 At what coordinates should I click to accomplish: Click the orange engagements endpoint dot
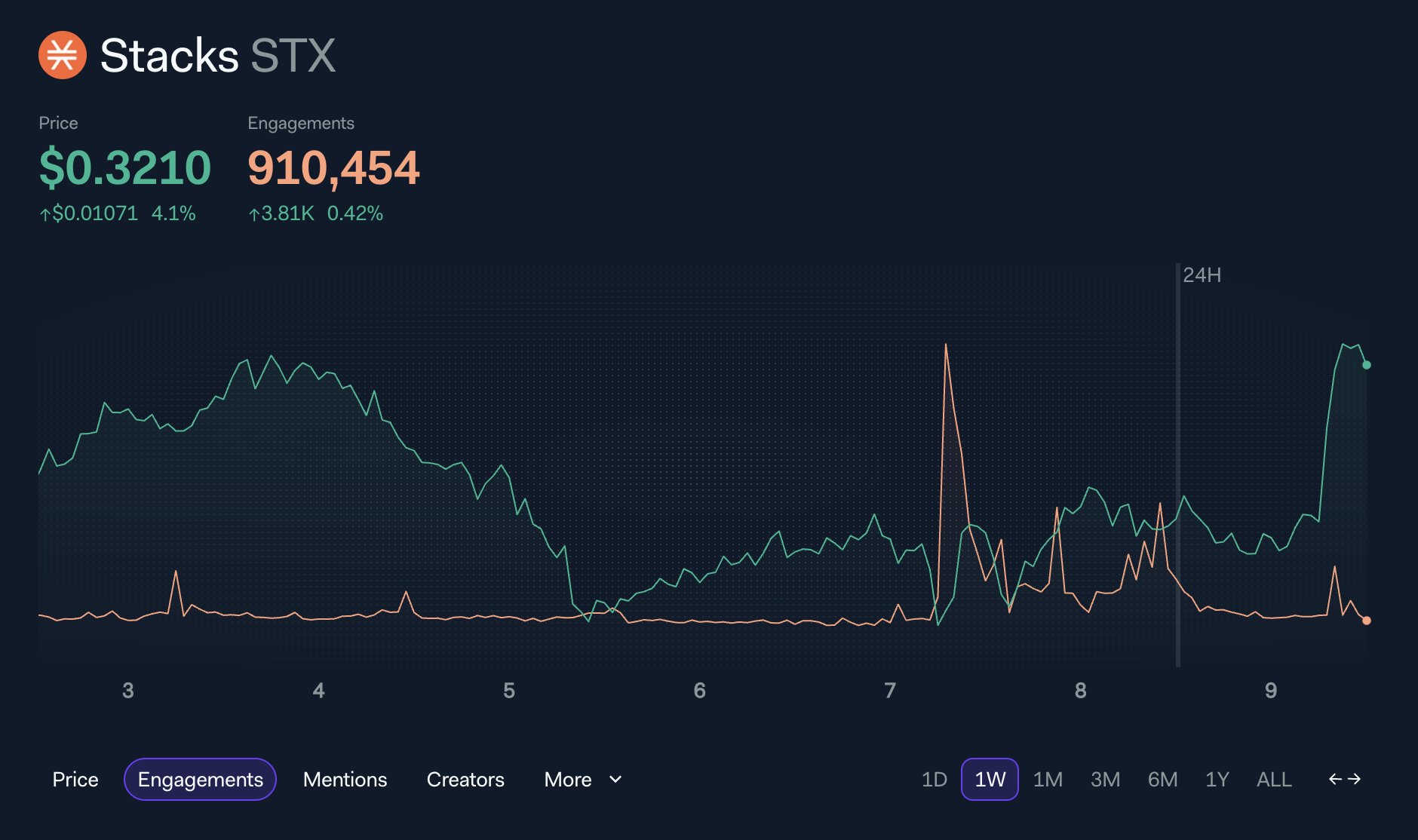(1366, 621)
